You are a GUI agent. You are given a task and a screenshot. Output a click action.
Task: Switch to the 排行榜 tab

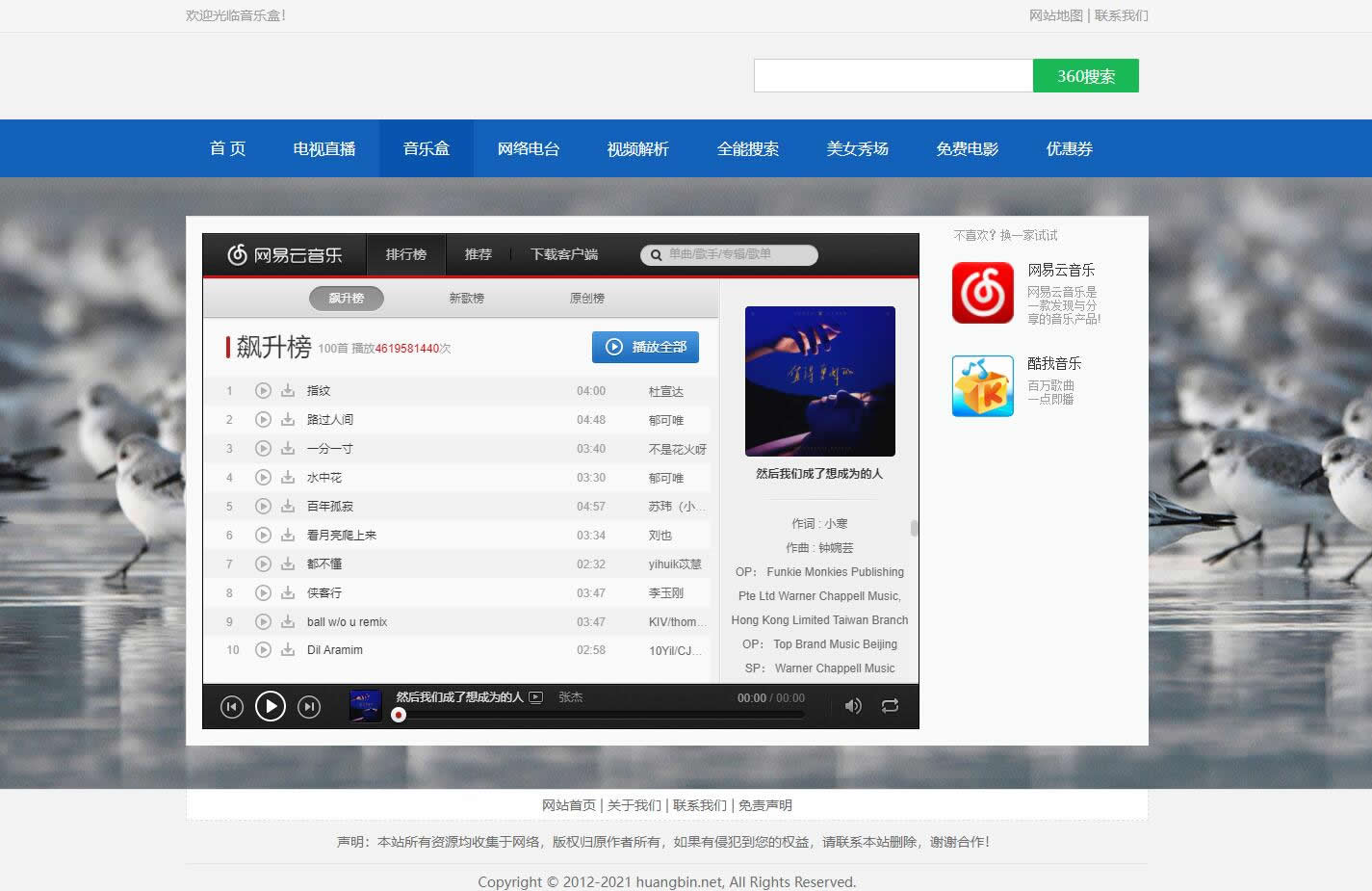tap(406, 255)
